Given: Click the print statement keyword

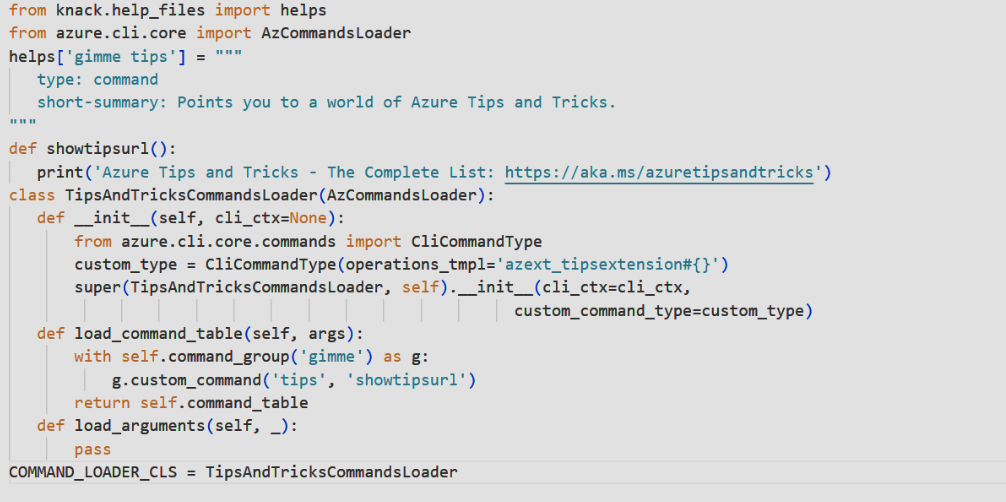Looking at the screenshot, I should 60,173.
